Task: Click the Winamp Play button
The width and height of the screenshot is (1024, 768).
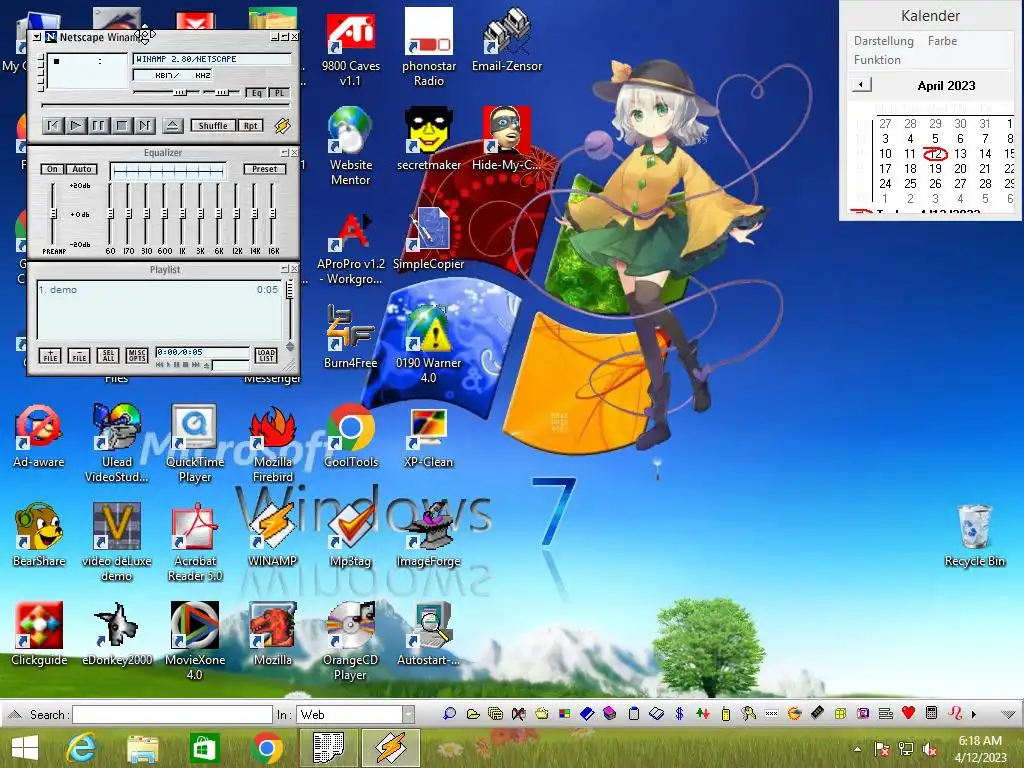Action: [x=75, y=125]
